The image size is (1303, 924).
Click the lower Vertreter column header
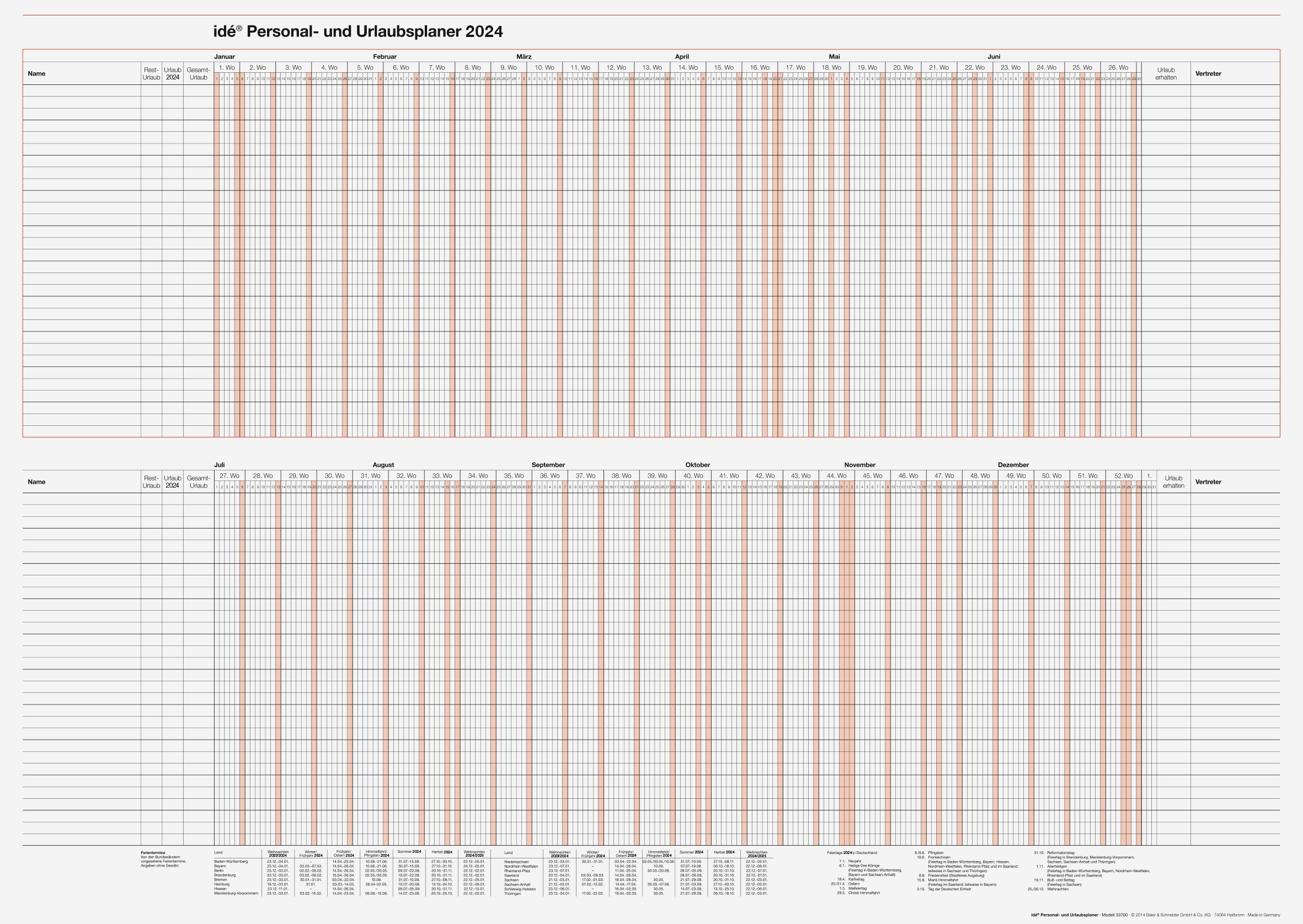1208,482
